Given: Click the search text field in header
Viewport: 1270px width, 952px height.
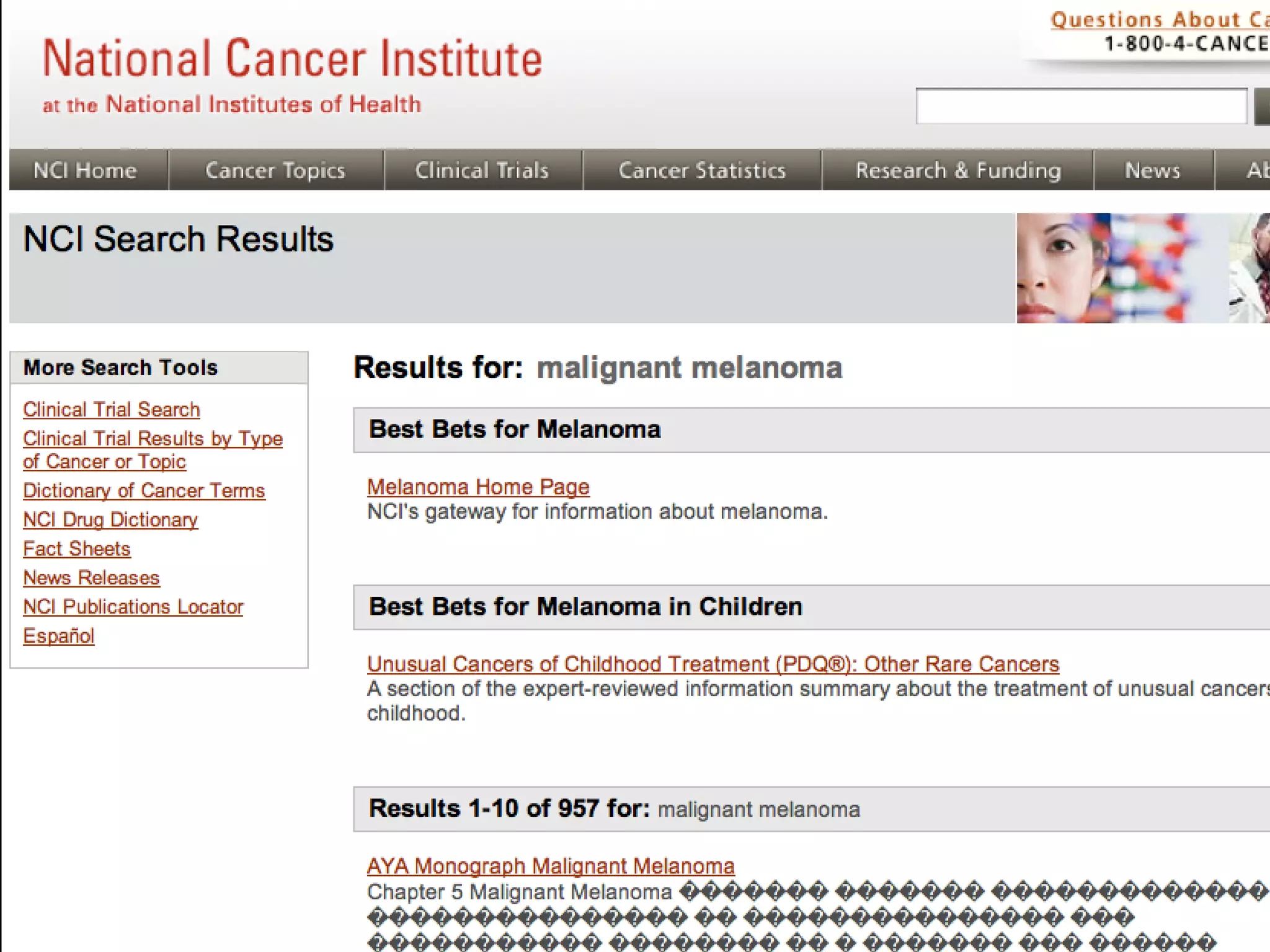Looking at the screenshot, I should 1081,107.
